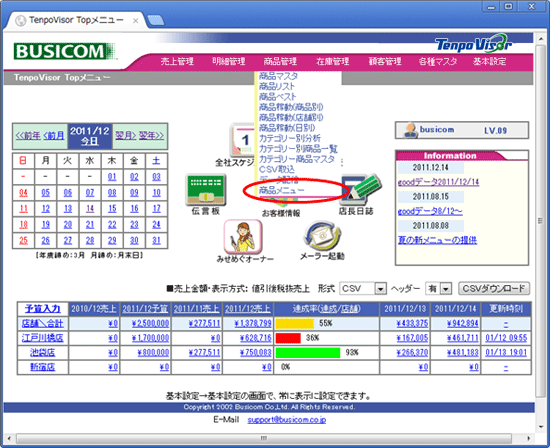Go to previous month <前月 link
Screen dimensions: 550x448
(x=54, y=135)
